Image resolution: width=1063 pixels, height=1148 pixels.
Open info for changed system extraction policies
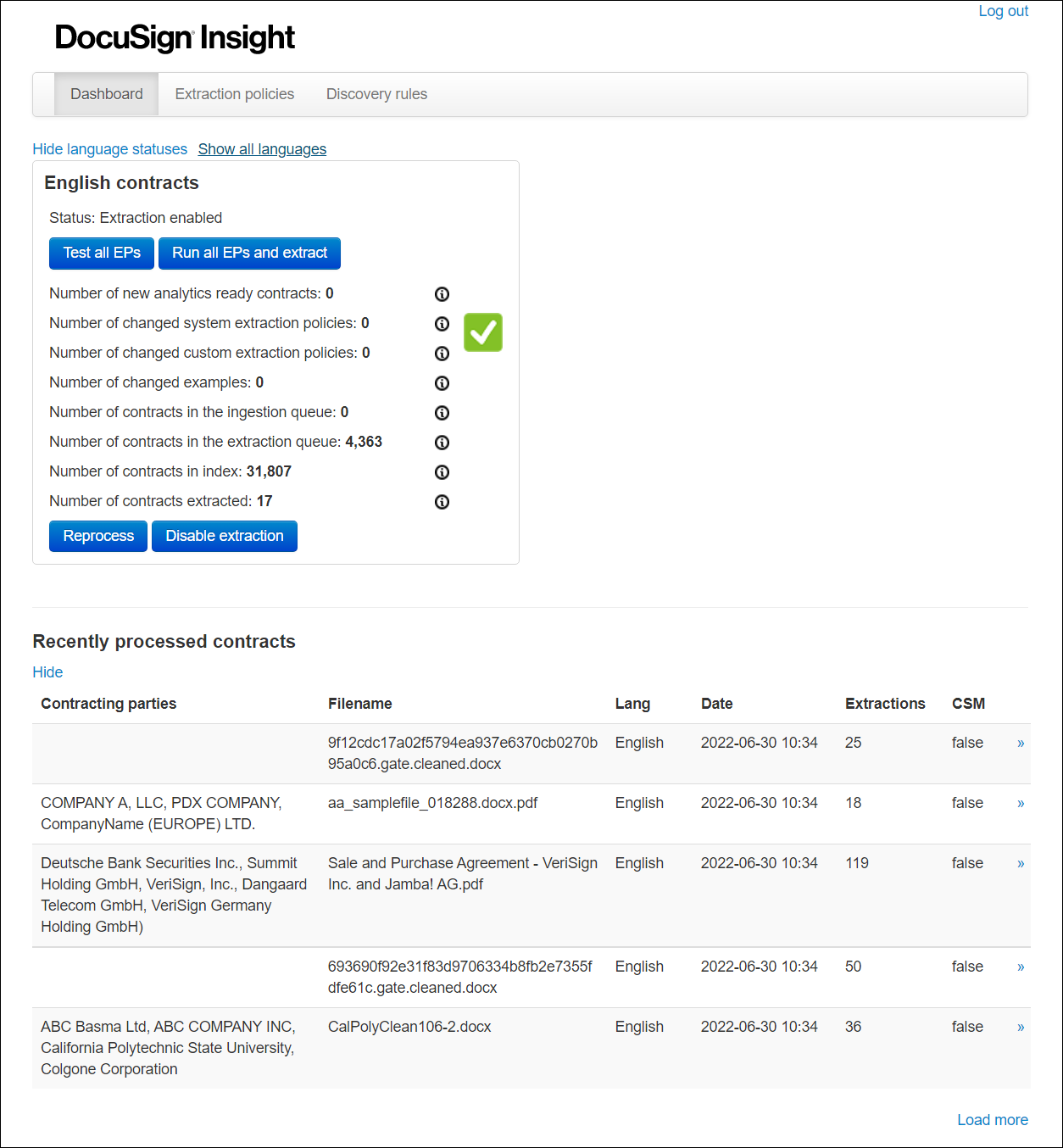pos(442,324)
